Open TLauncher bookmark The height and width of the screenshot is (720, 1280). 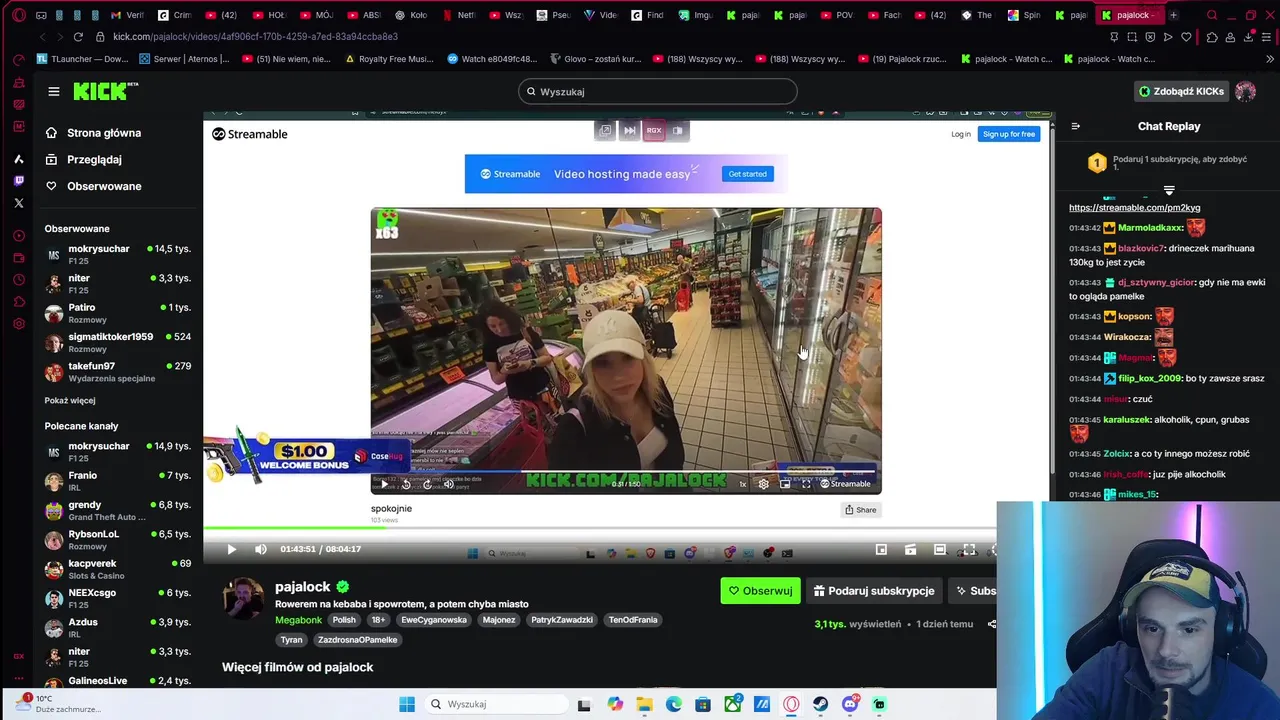pos(82,59)
